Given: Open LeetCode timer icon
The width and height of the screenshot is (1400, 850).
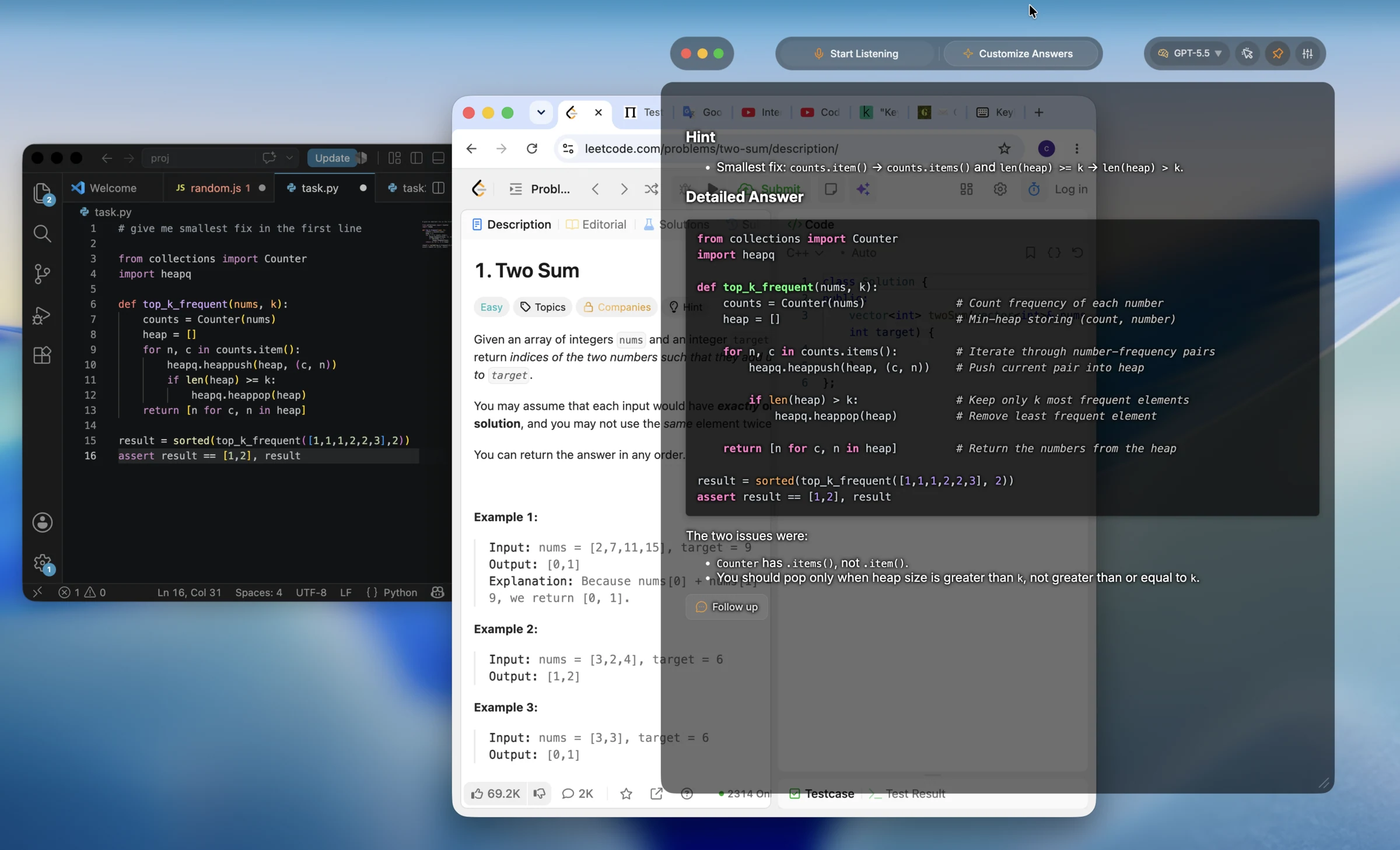Looking at the screenshot, I should point(1034,189).
